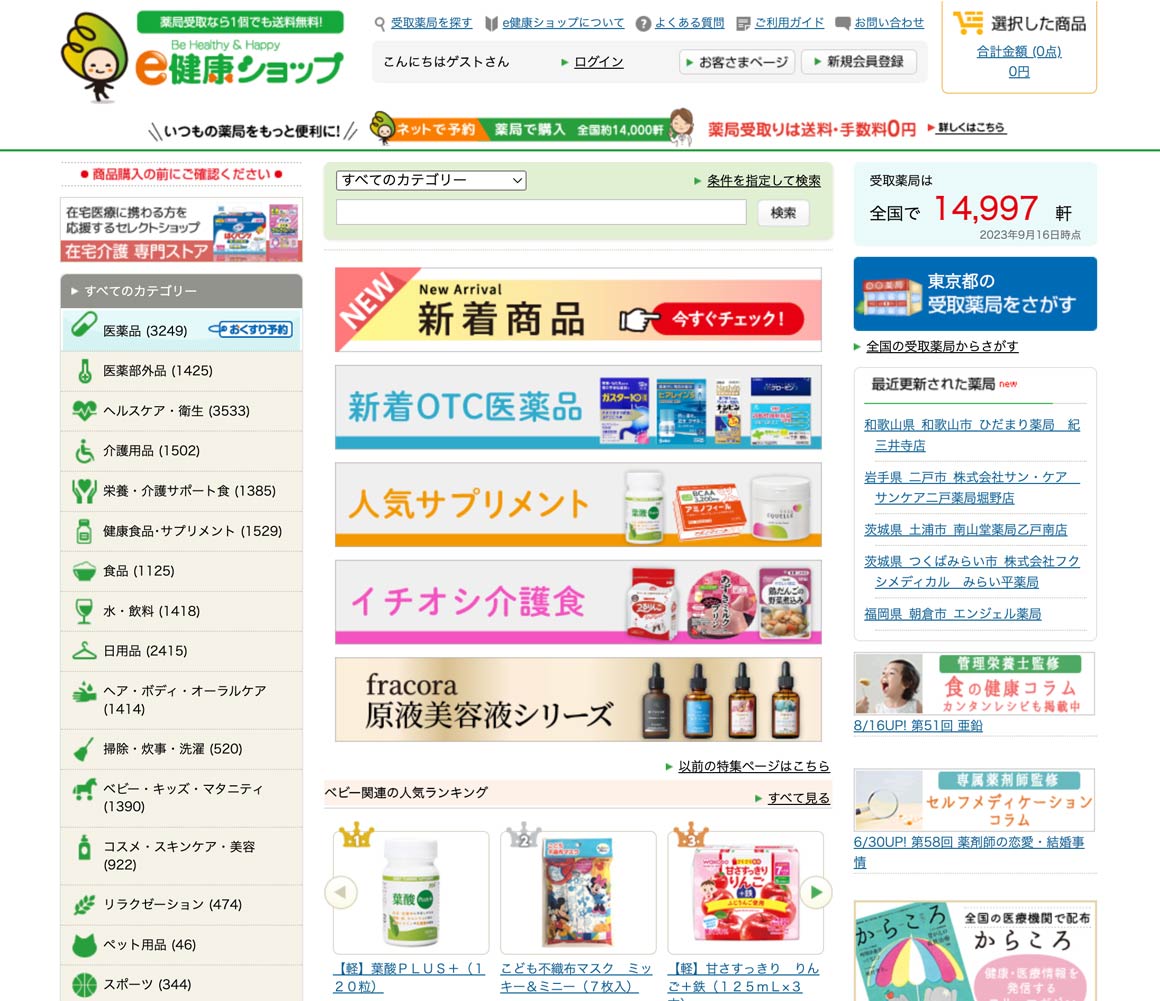Click the speech bubble icon beside お問い合わせ
Screen dimensions: 1160x1001
842,24
